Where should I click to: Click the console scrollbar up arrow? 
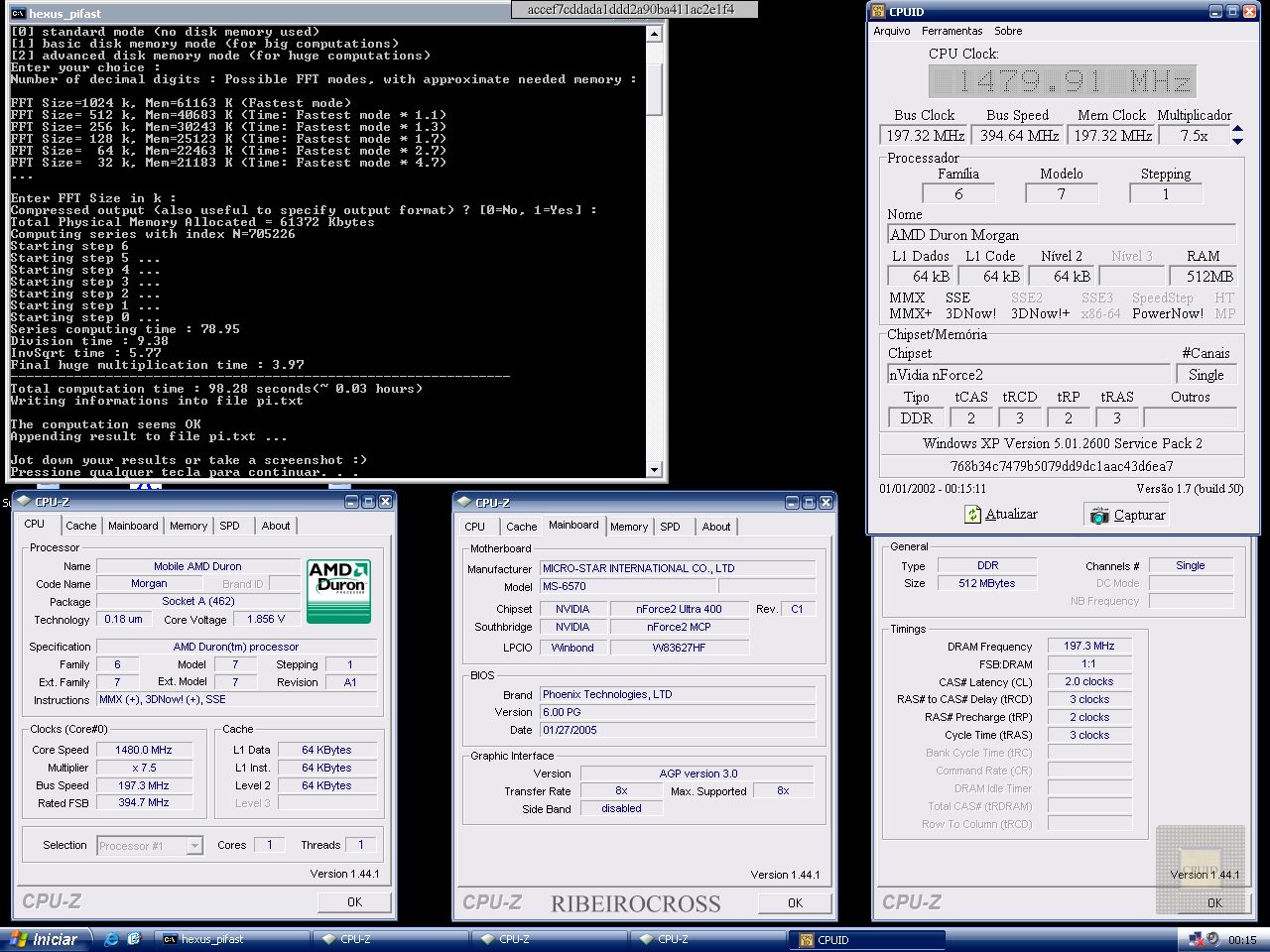pos(654,34)
